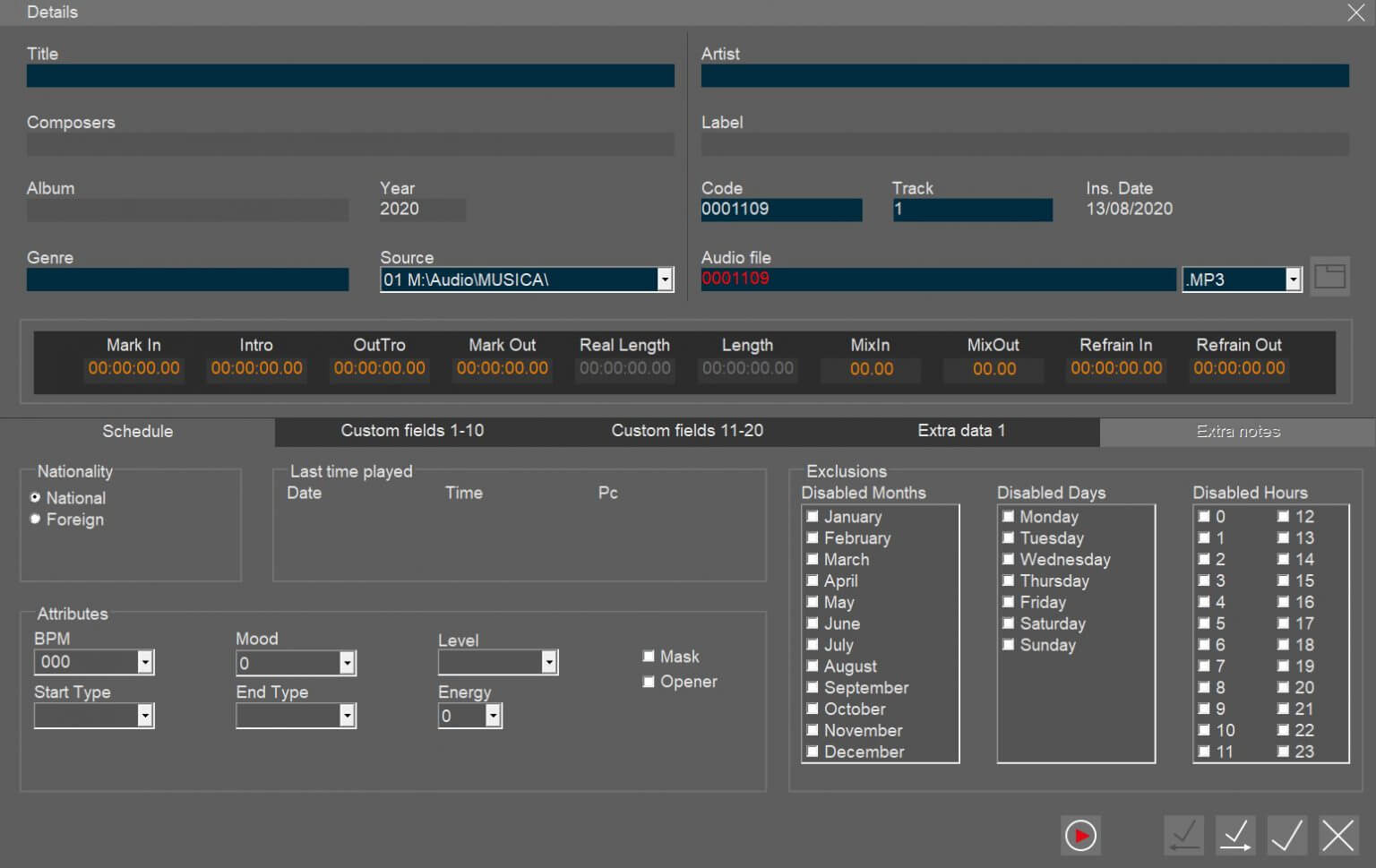Image resolution: width=1376 pixels, height=868 pixels.
Task: Switch to the Custom fields 1-10 tab
Action: click(412, 431)
